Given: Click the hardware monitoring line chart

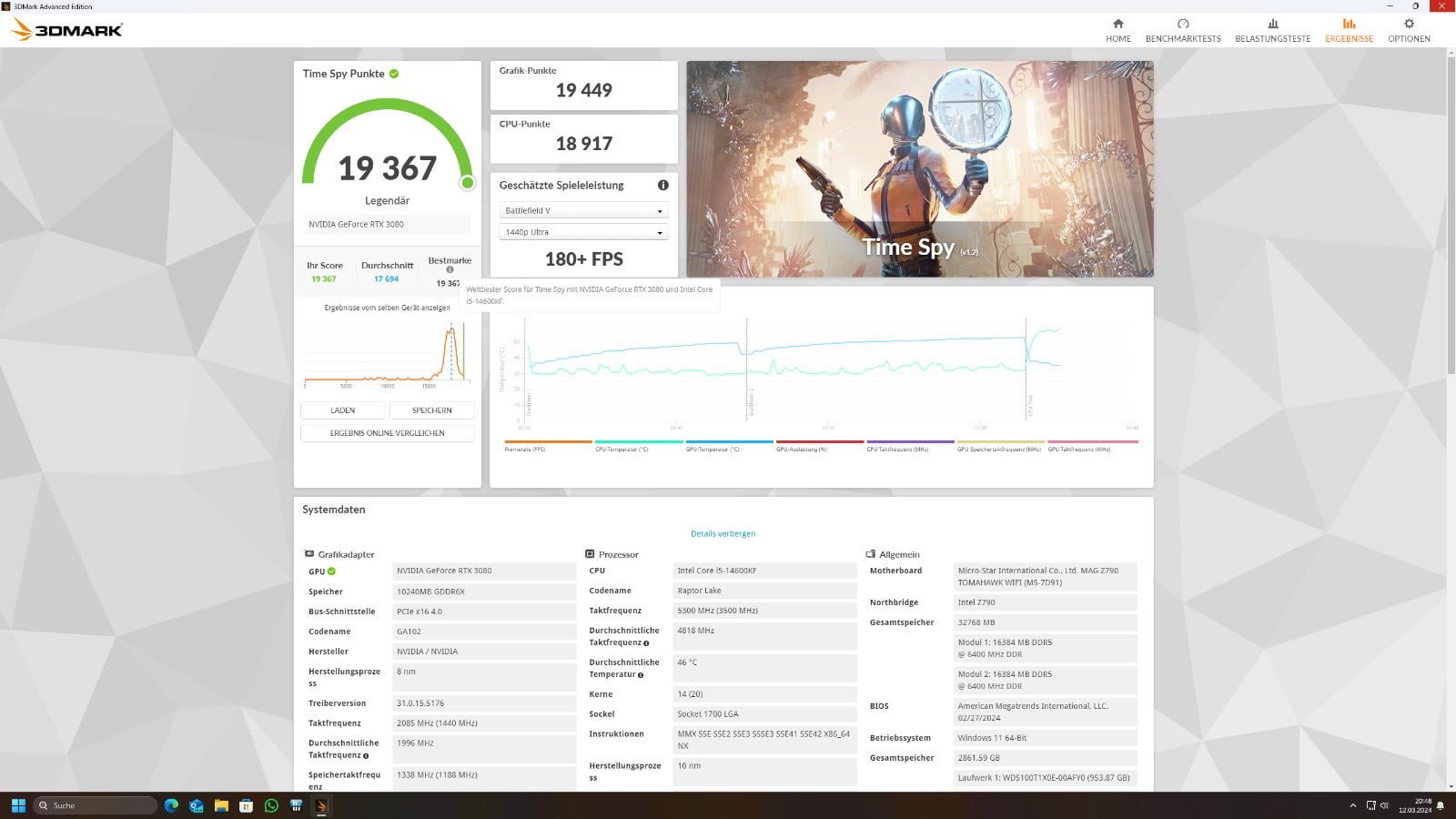Looking at the screenshot, I should pyautogui.click(x=819, y=373).
